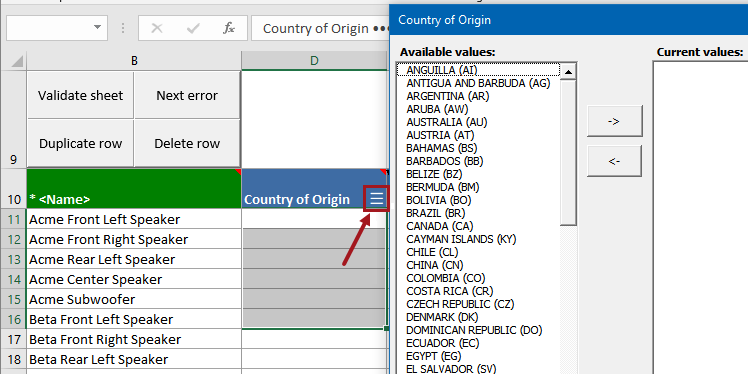Screen dimensions: 748x374
Task: Select column D header
Action: pyautogui.click(x=314, y=61)
